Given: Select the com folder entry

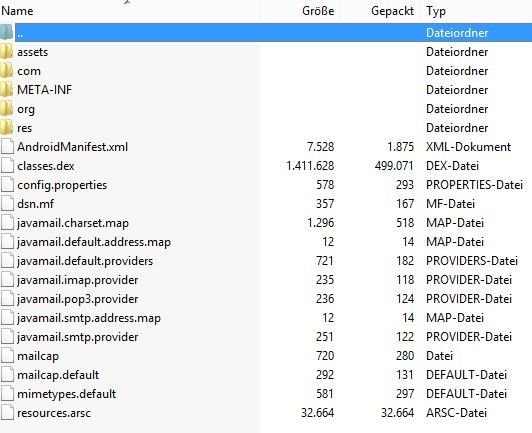Looking at the screenshot, I should click(266, 71).
